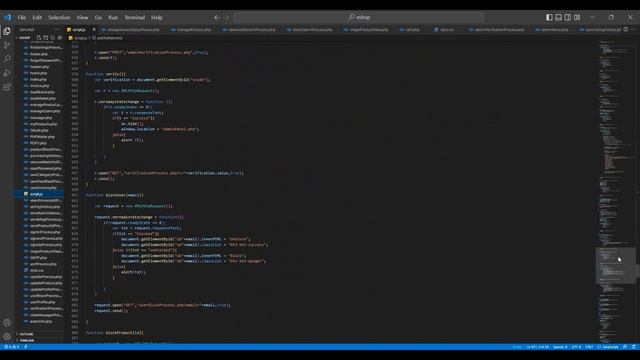Toggle the primary side bar layout icon
Viewport: 640px width, 360px height.
[x=549, y=18]
